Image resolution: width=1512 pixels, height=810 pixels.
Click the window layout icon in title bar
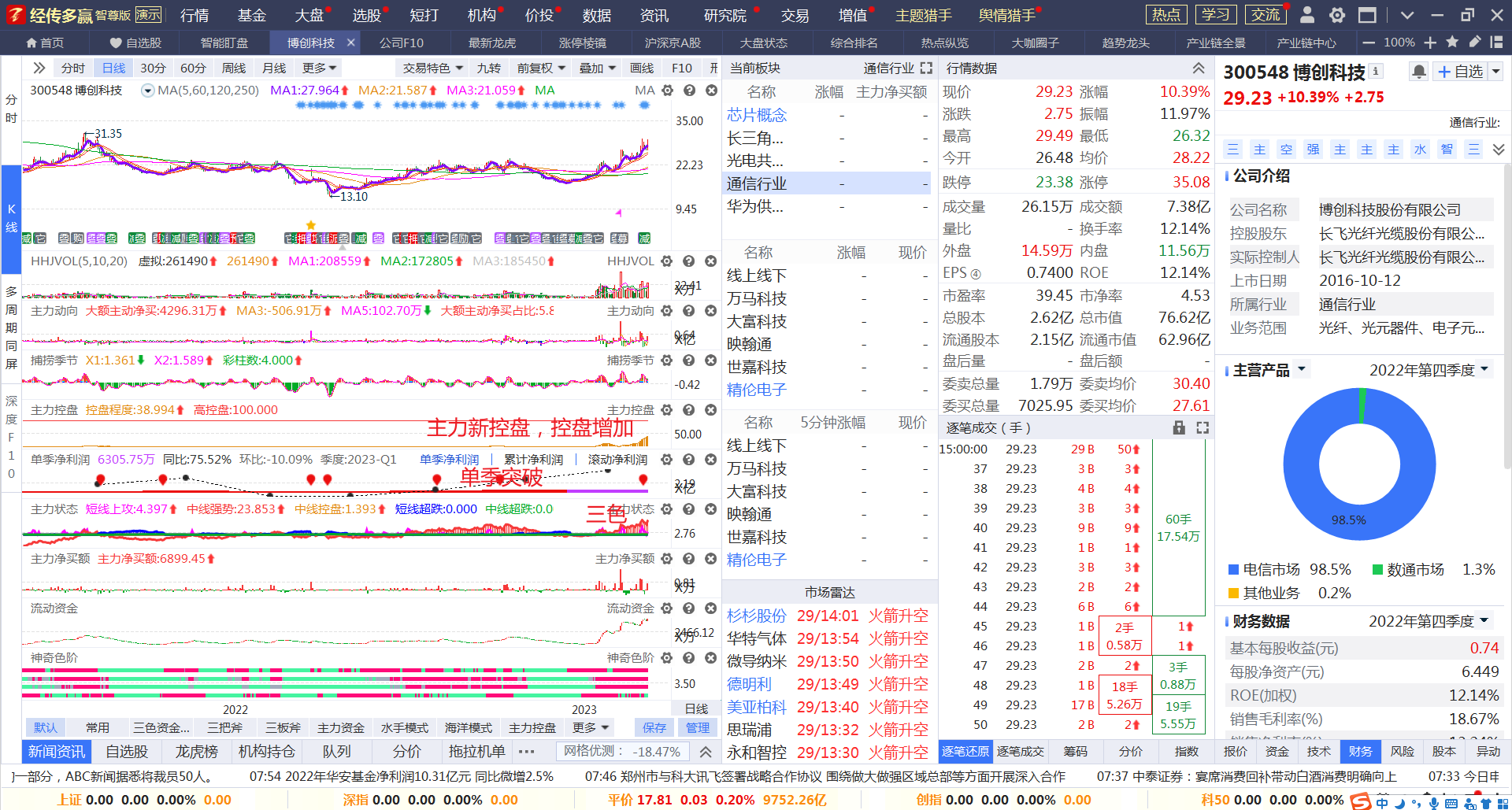coord(1368,15)
